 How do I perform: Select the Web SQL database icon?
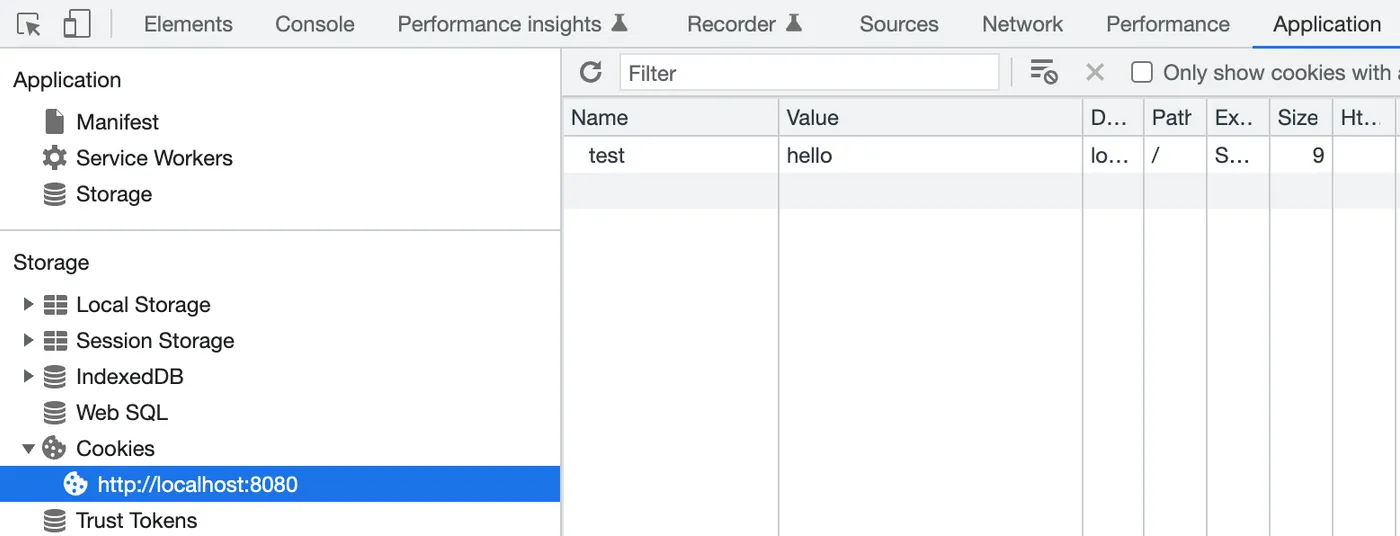[54, 413]
